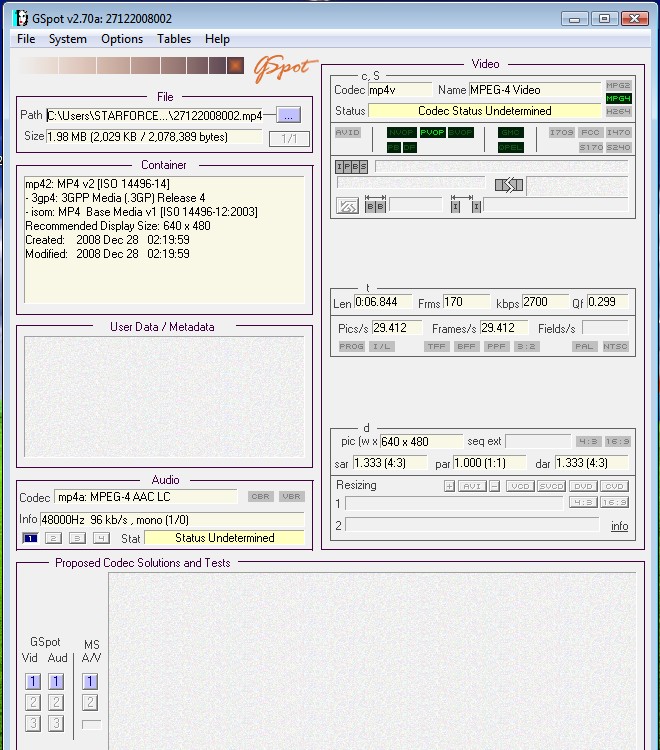
Task: Click the VBR audio indicator
Action: 292,496
